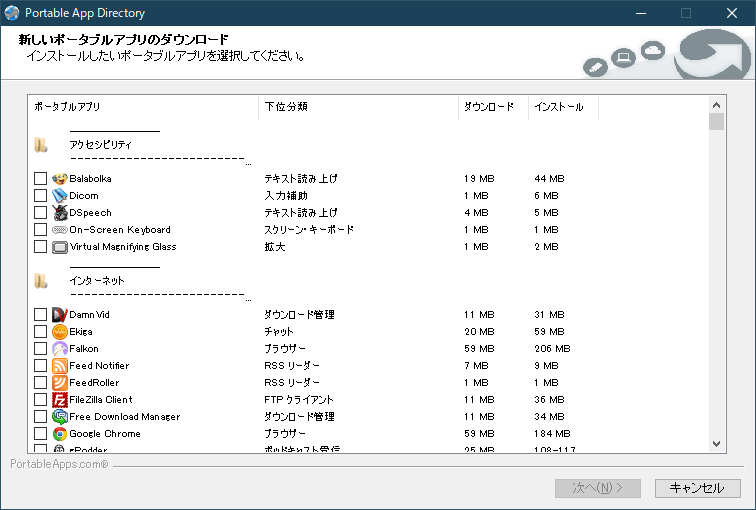
Task: Click the Google Chrome icon
Action: pyautogui.click(x=60, y=434)
